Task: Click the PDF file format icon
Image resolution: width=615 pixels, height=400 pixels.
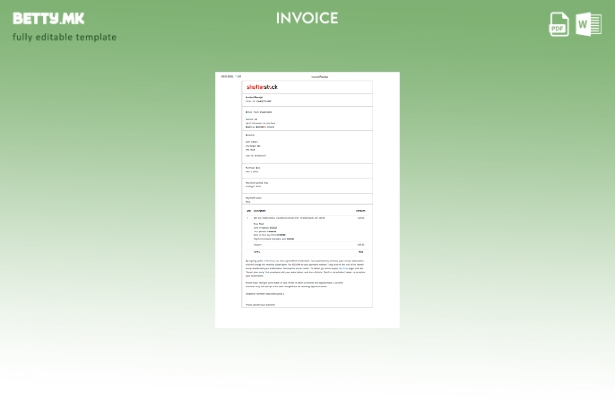Action: click(559, 24)
